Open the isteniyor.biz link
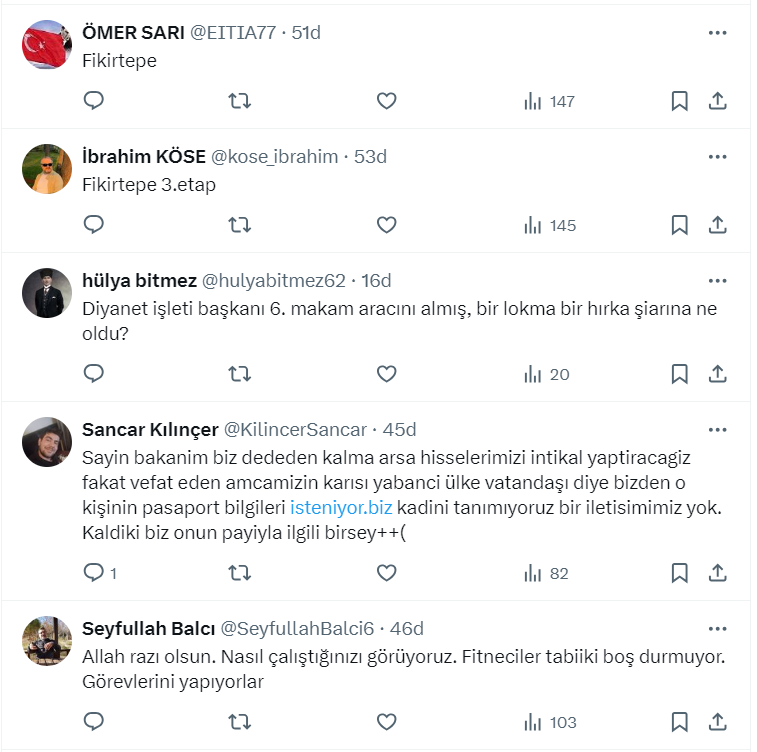The height and width of the screenshot is (752, 757). click(339, 509)
